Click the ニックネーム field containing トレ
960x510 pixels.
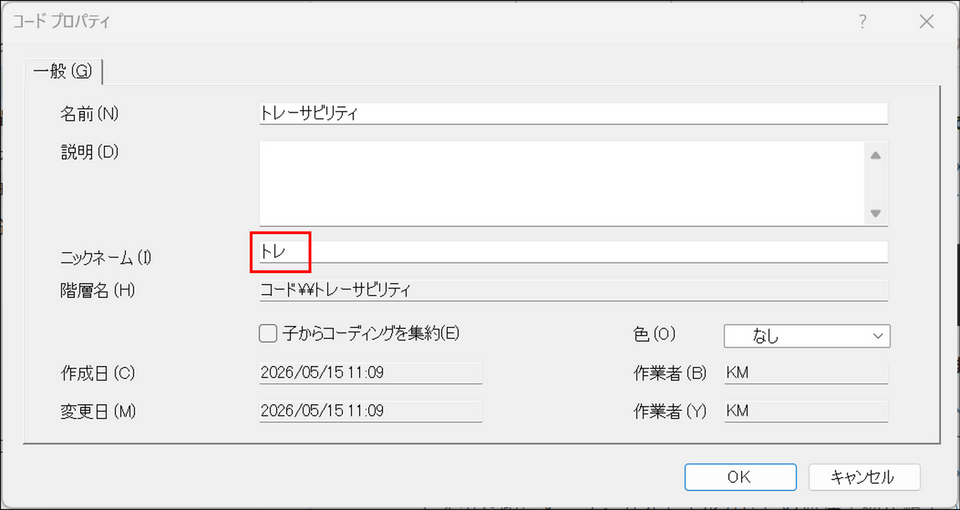[573, 252]
